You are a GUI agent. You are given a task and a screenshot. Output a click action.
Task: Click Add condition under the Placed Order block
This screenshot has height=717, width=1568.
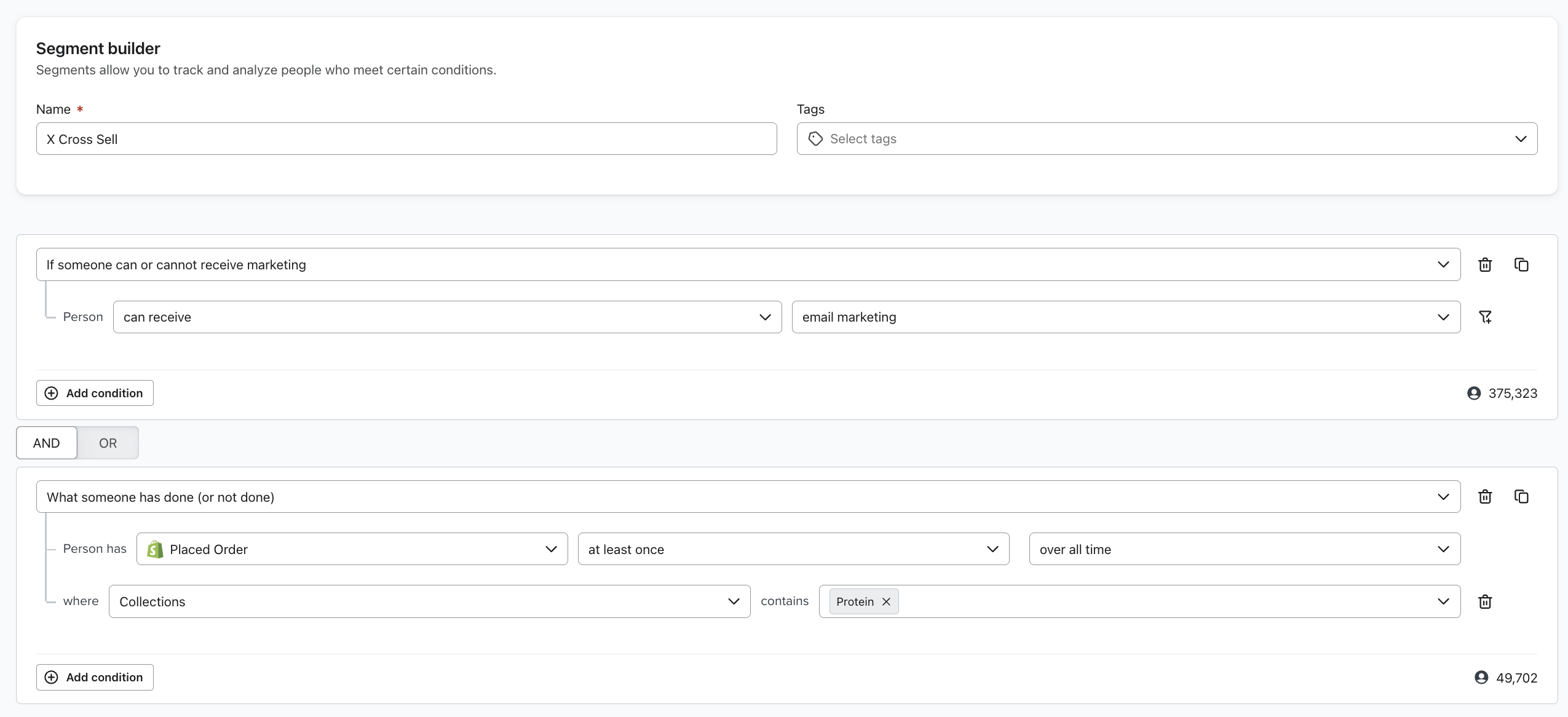tap(94, 677)
